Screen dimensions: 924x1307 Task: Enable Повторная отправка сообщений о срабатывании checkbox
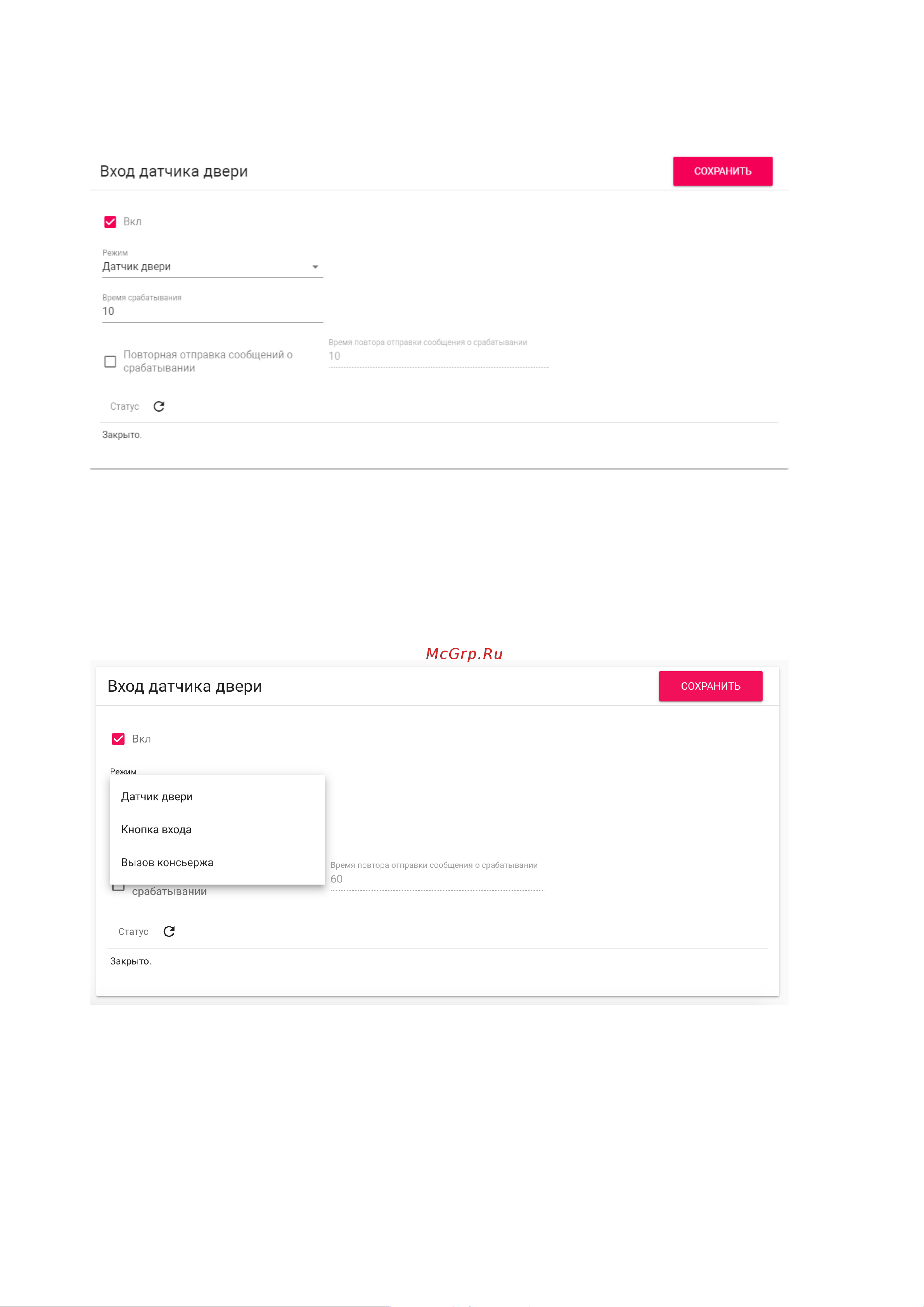pos(111,362)
